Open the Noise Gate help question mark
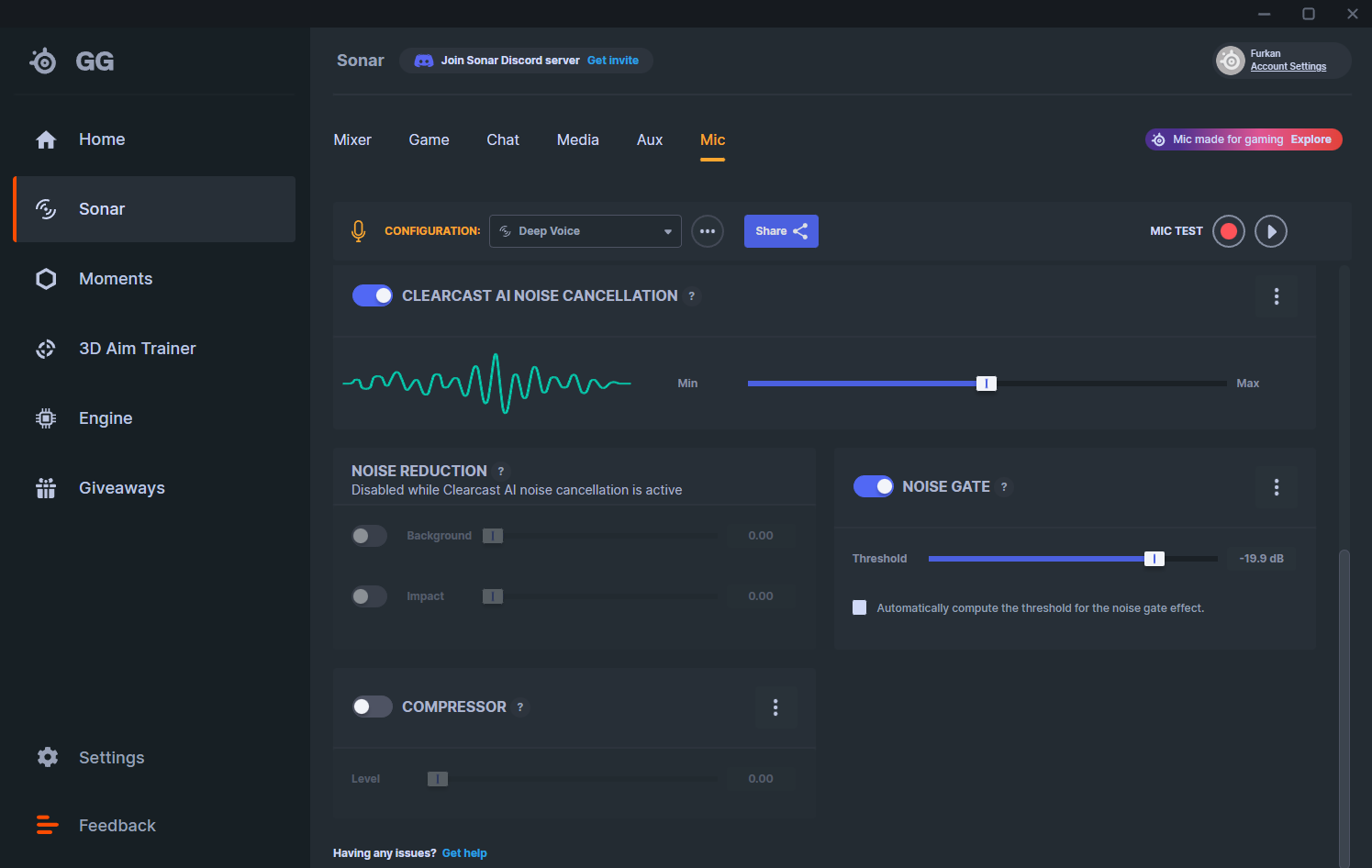Viewport: 1372px width, 868px height. pyautogui.click(x=1004, y=487)
